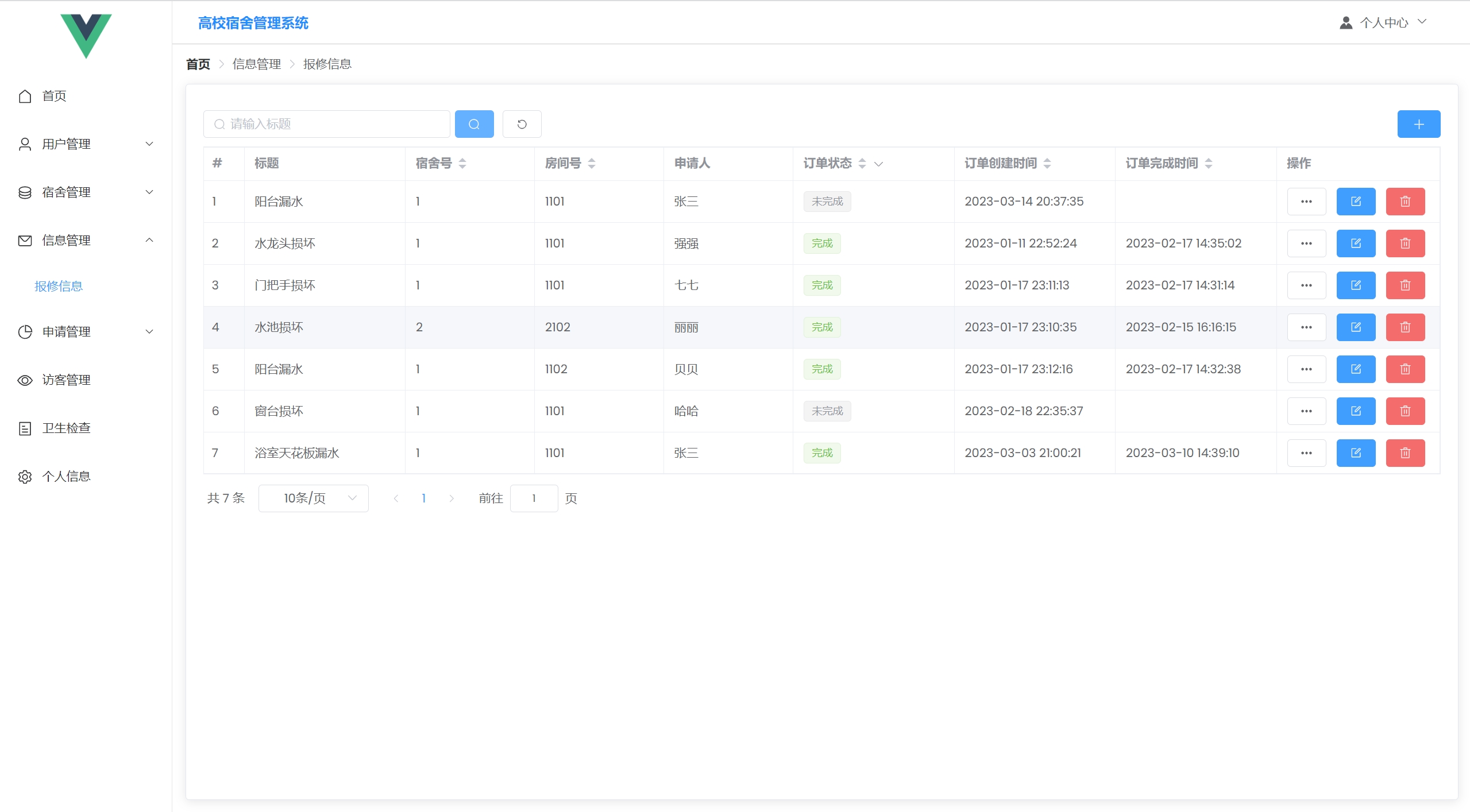1470x812 pixels.
Task: Click the blue plus add button
Action: pyautogui.click(x=1418, y=124)
